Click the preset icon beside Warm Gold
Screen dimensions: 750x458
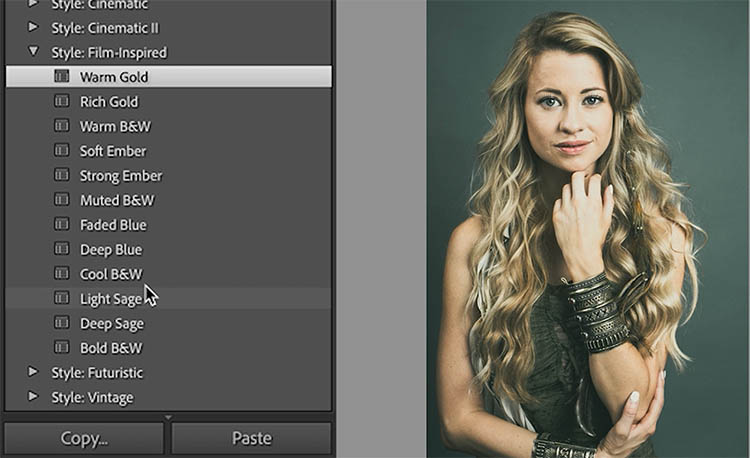coord(61,76)
